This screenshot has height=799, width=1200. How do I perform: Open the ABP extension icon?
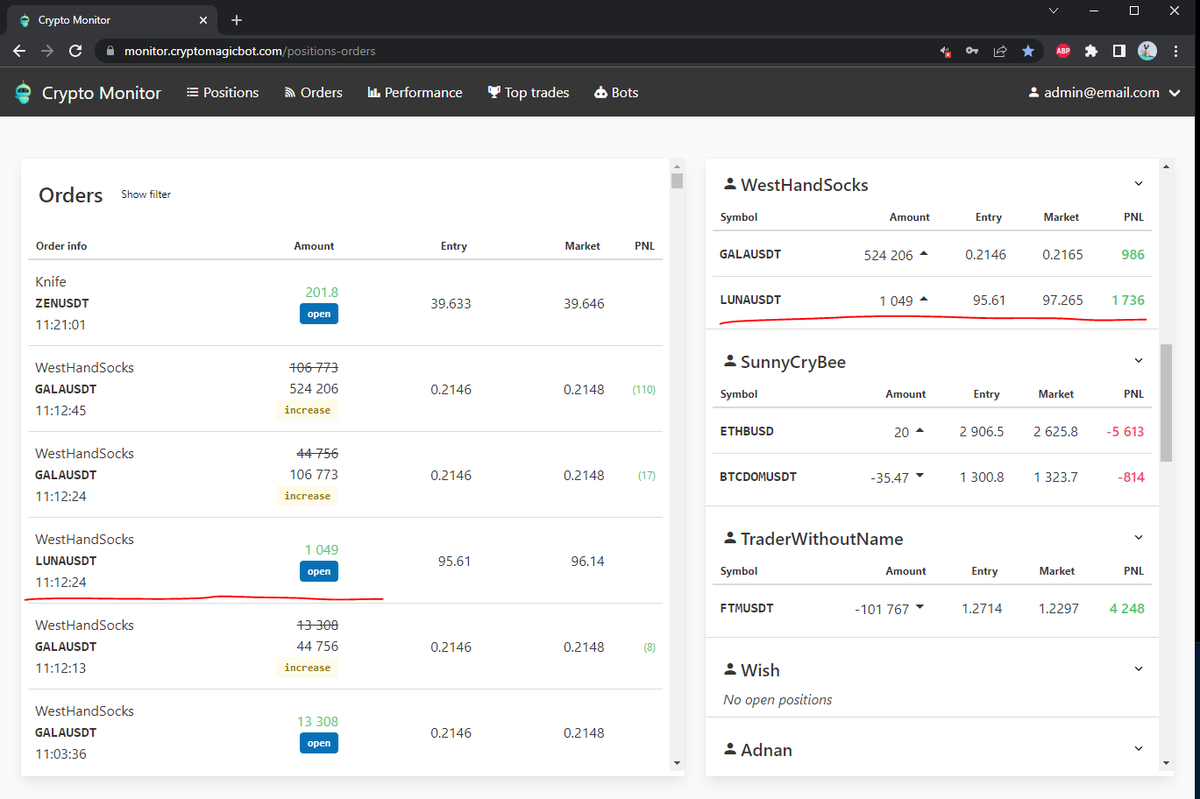click(1063, 51)
